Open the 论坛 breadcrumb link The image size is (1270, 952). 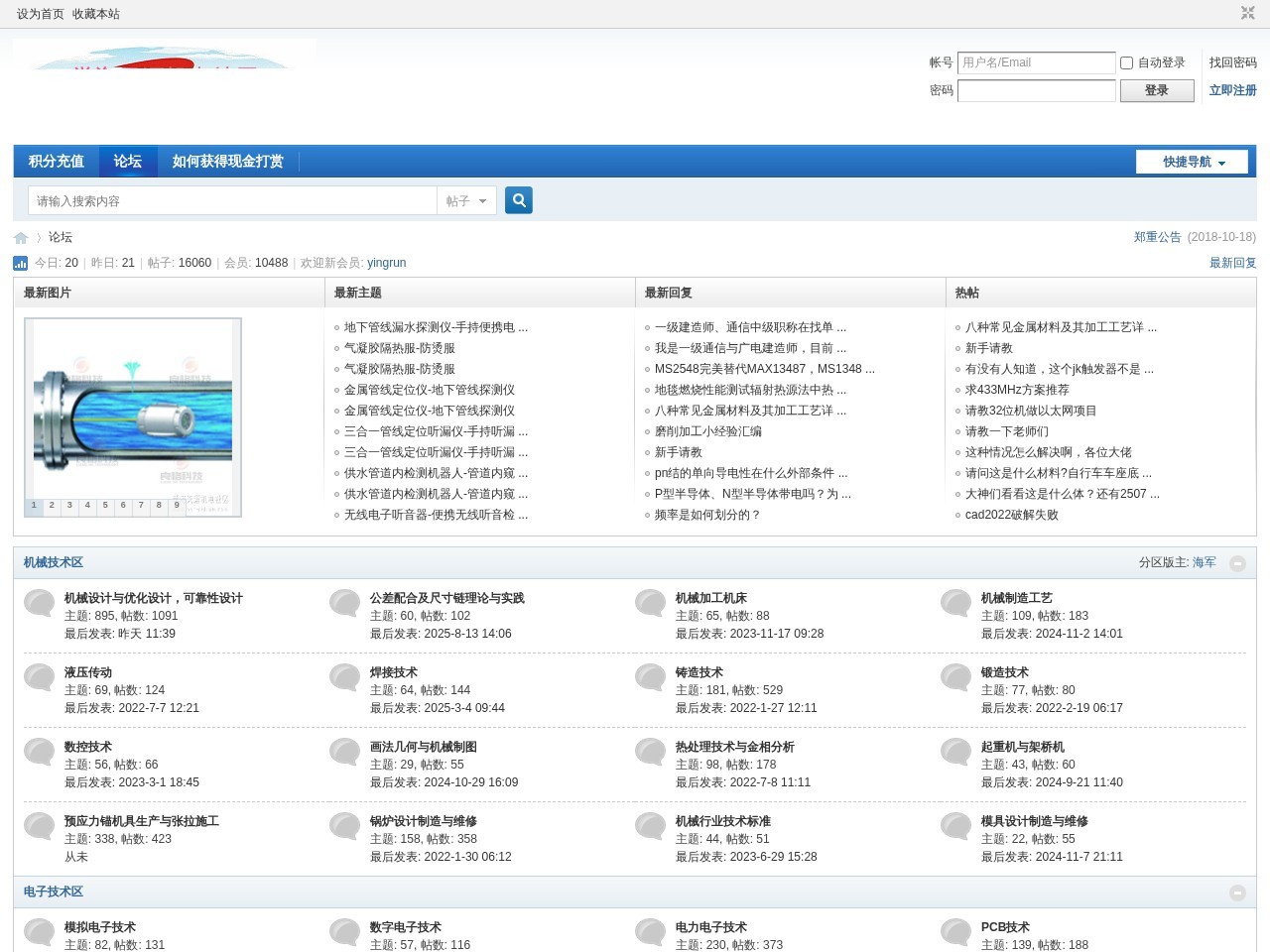61,237
